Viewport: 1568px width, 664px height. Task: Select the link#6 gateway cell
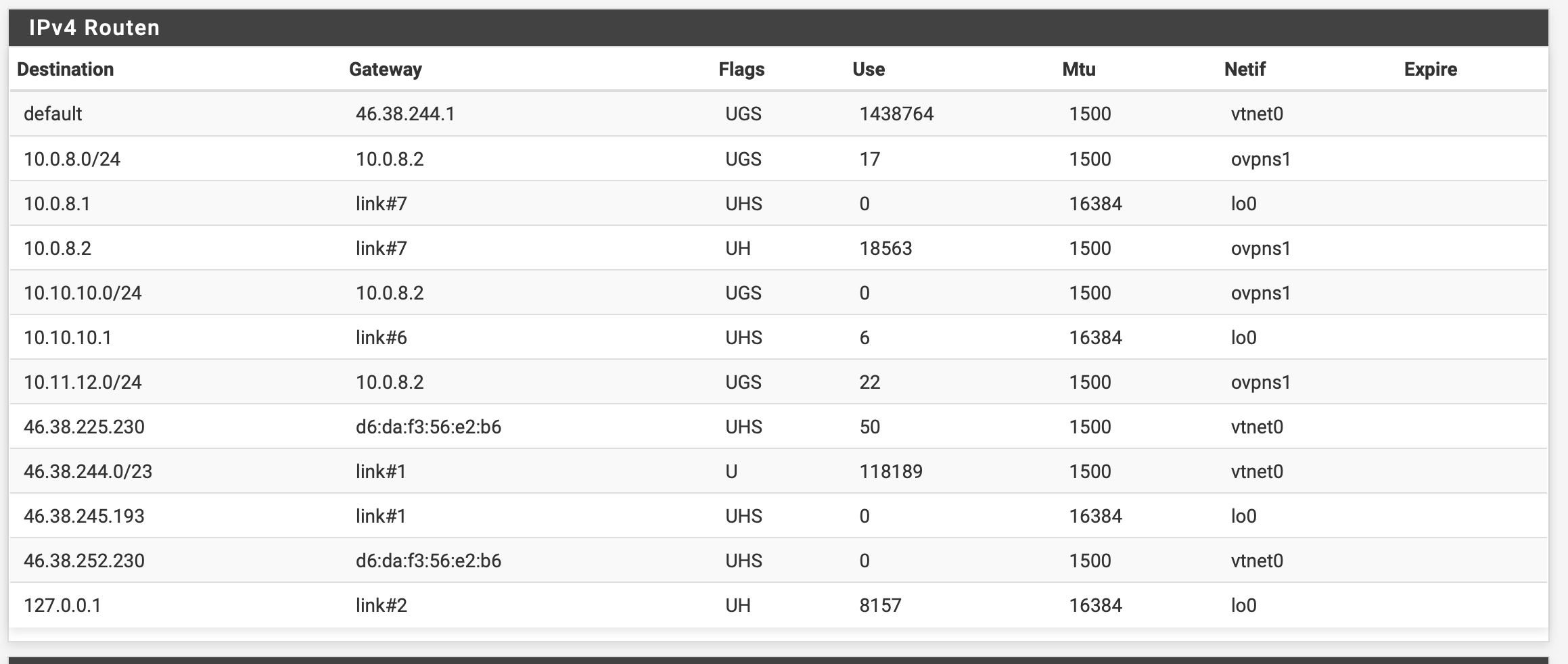[x=382, y=337]
